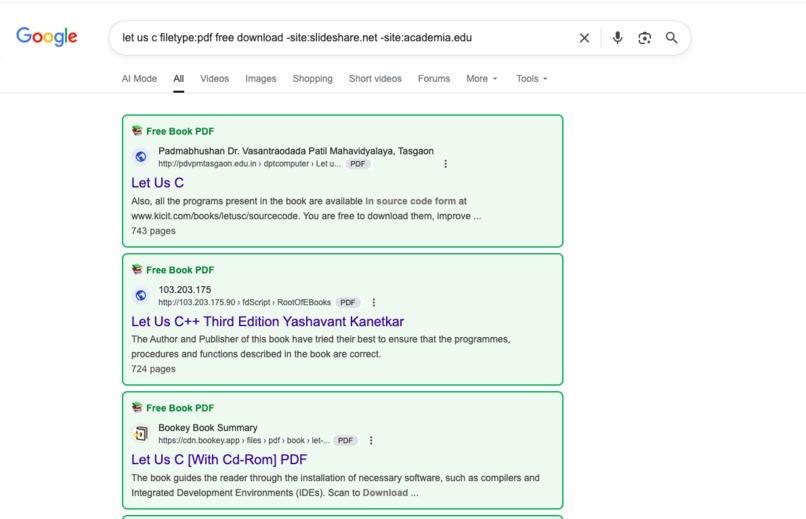Click globe favicon of 103.203.175 result
Screen dimensions: 806x519
click(x=141, y=295)
